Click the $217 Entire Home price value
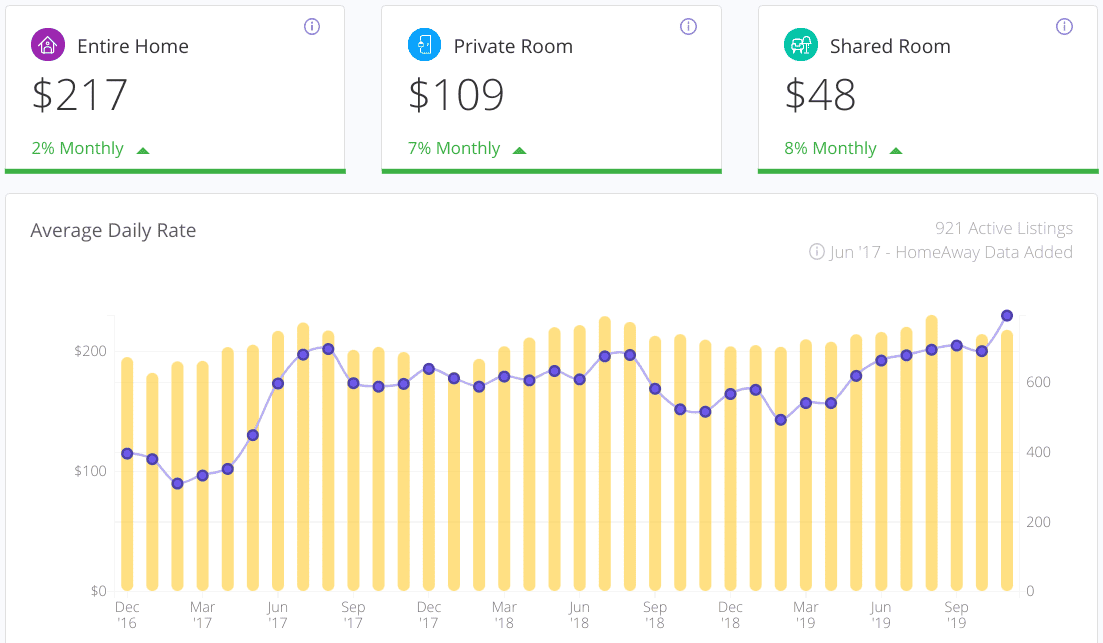 (x=80, y=96)
